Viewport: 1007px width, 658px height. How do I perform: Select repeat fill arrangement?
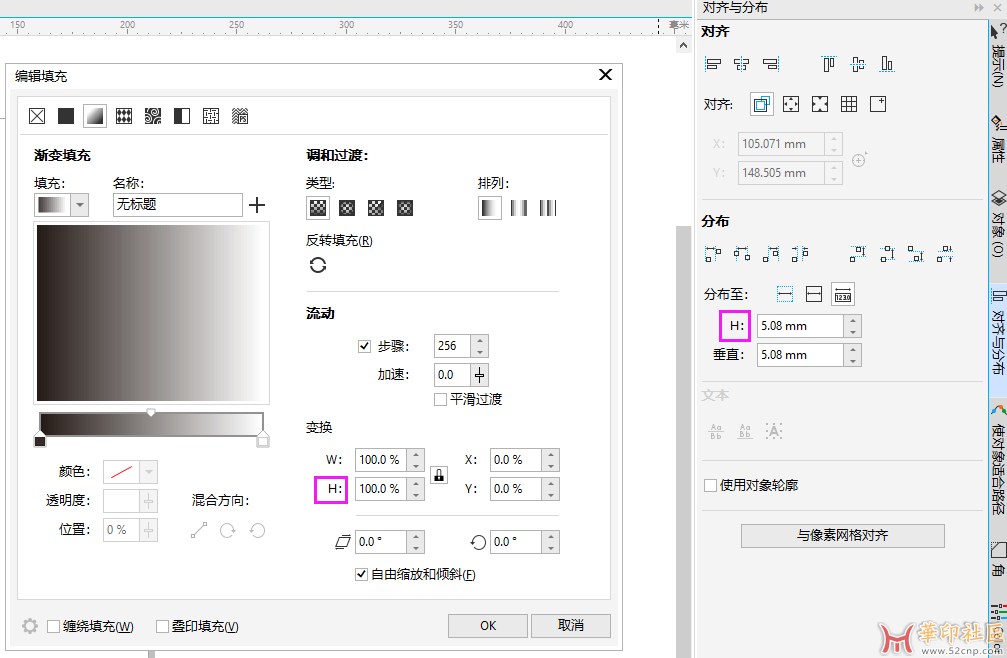(548, 208)
